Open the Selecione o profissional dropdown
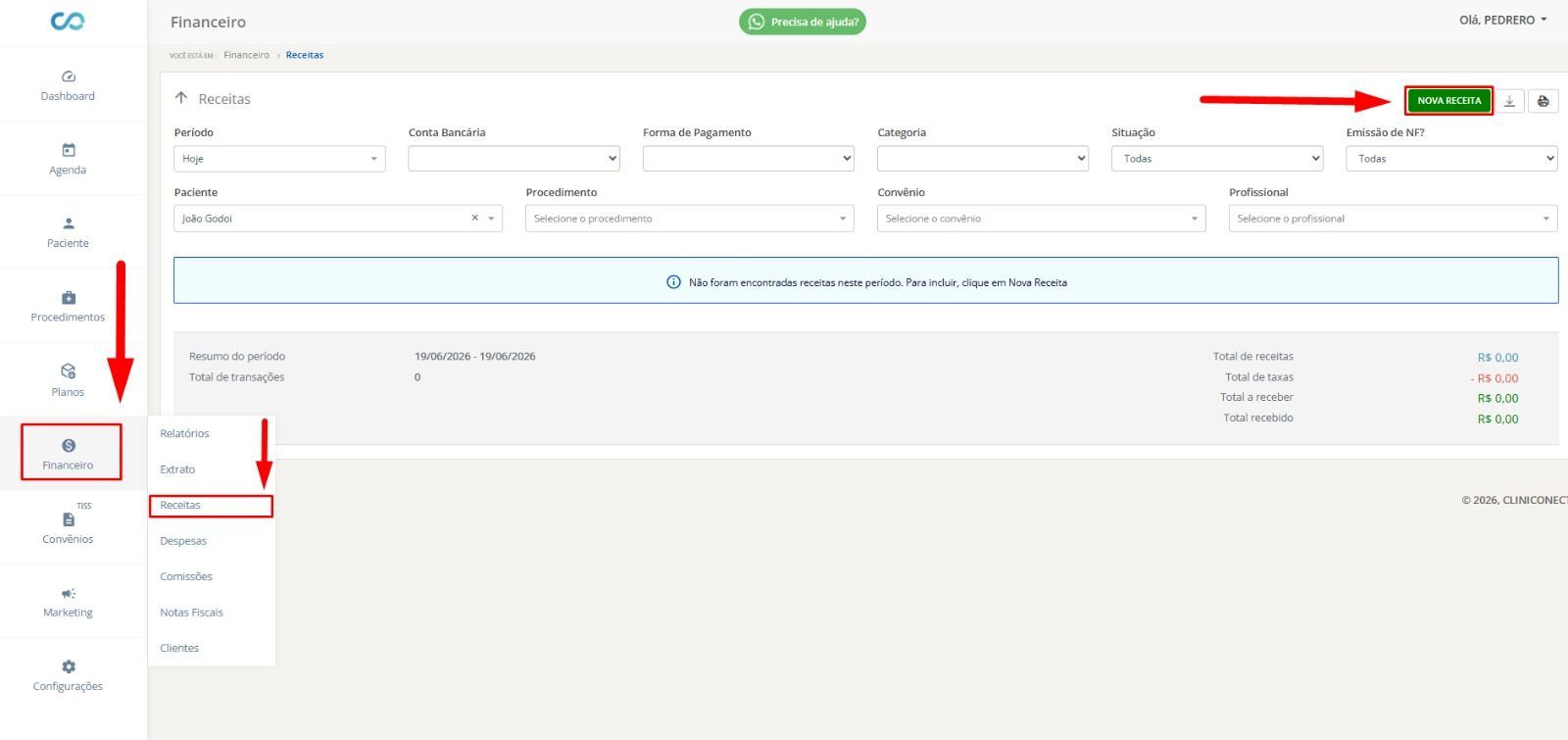 click(1394, 219)
